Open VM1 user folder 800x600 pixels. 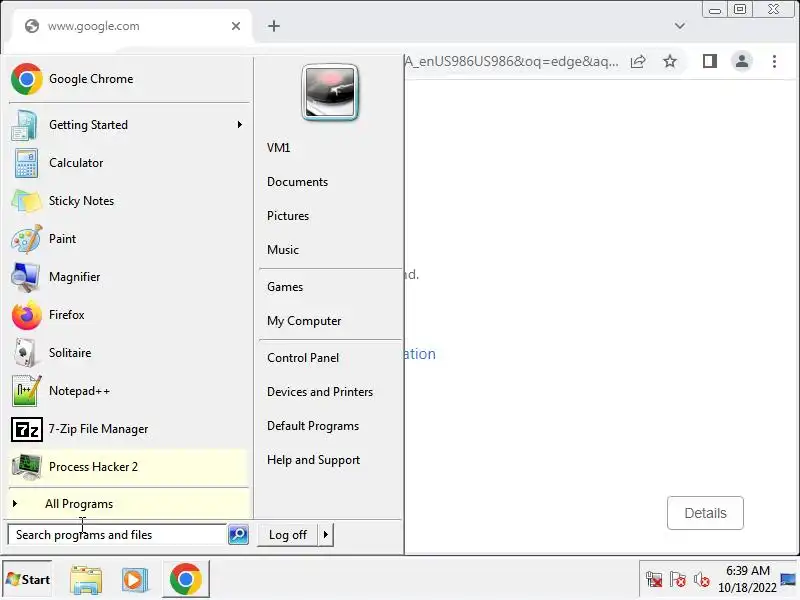(x=279, y=148)
